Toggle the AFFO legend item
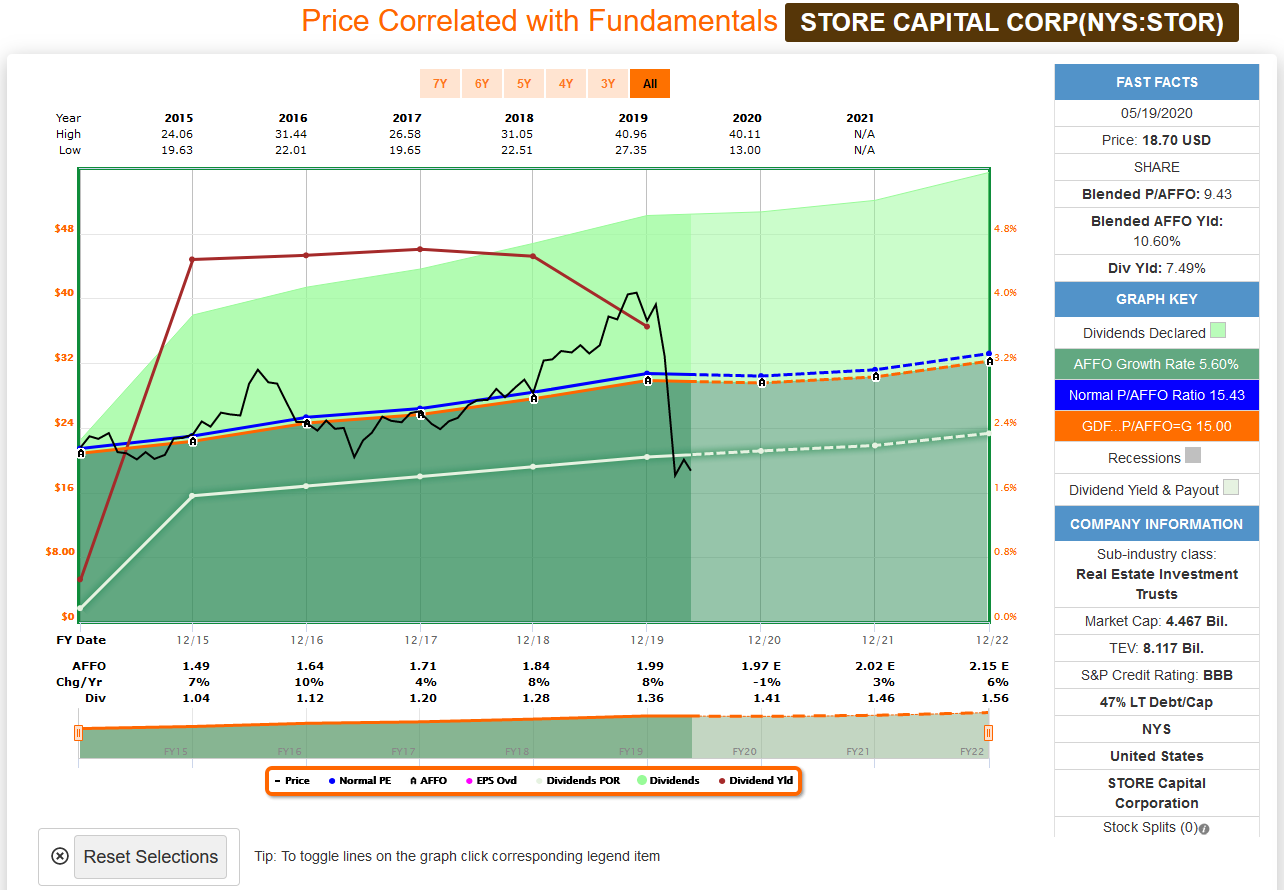The image size is (1284, 890). [428, 780]
